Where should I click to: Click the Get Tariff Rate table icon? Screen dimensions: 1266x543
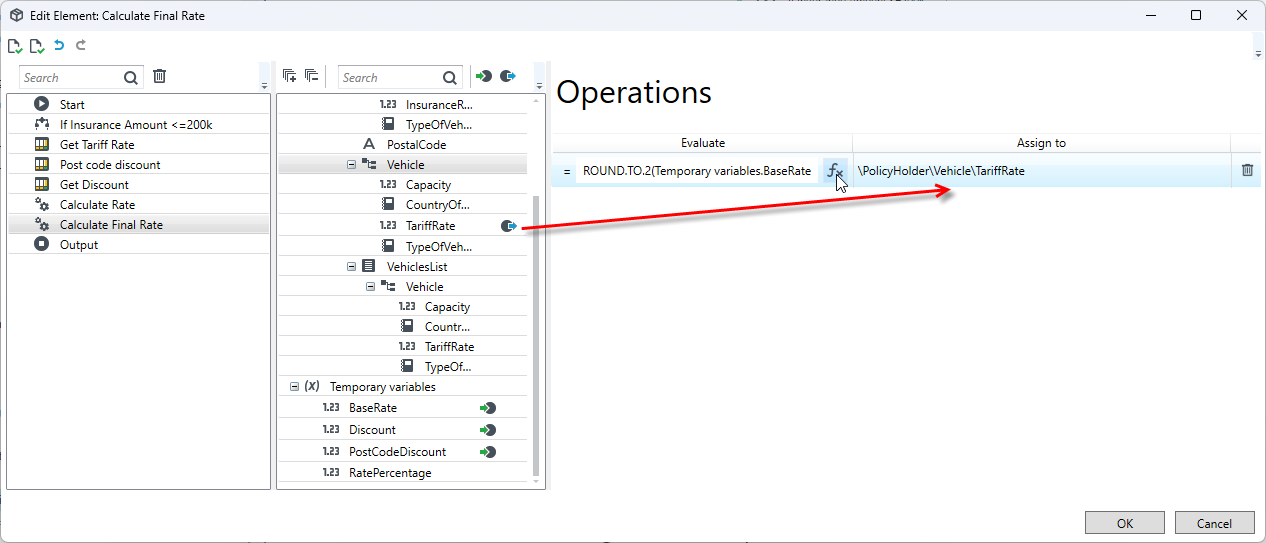(41, 144)
